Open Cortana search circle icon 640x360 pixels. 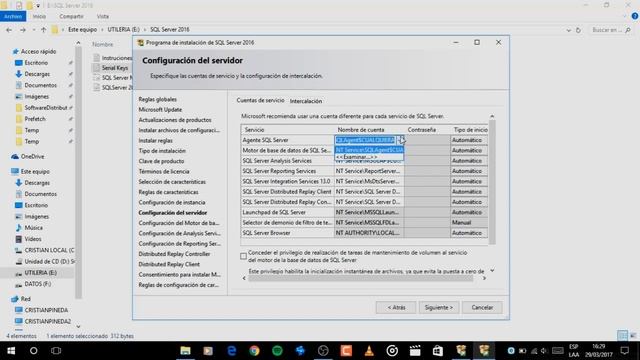(33, 351)
